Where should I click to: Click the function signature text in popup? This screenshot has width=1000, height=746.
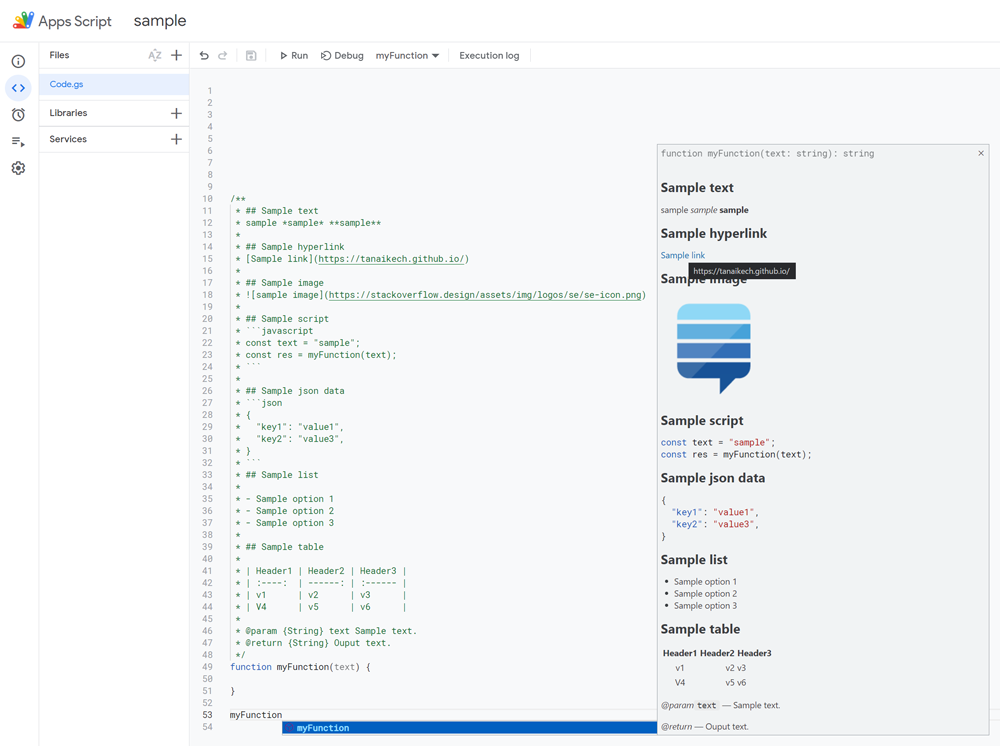(767, 153)
